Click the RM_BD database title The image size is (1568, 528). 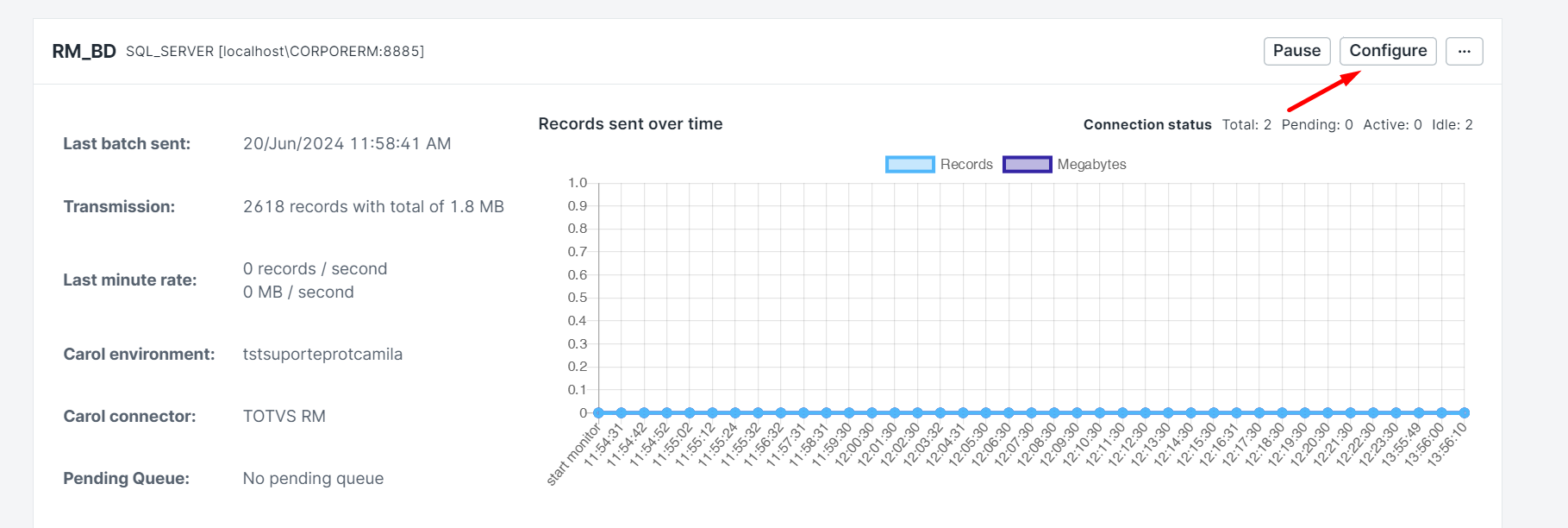click(84, 52)
